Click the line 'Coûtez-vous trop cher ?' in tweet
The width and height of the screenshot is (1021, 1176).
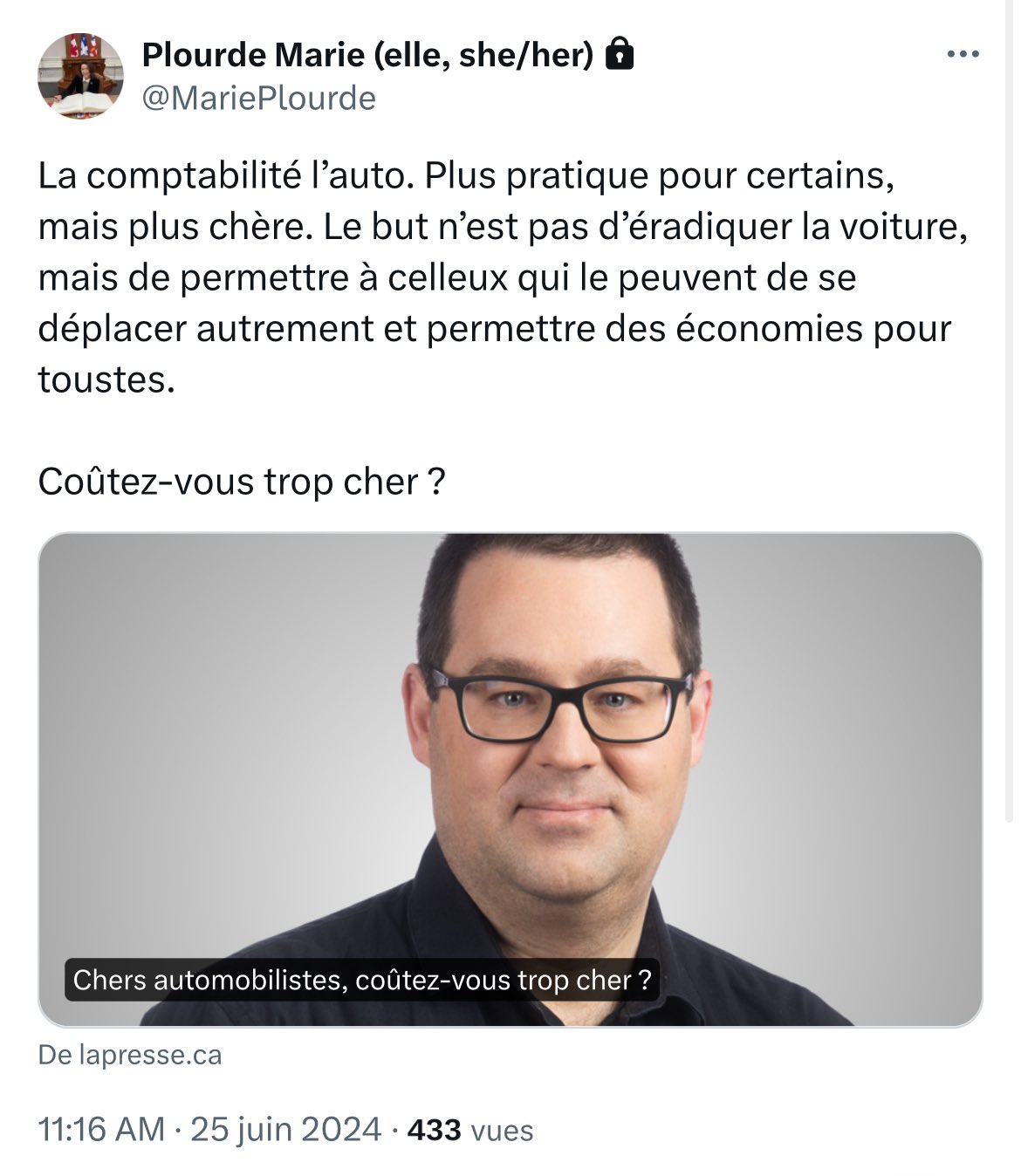242,482
